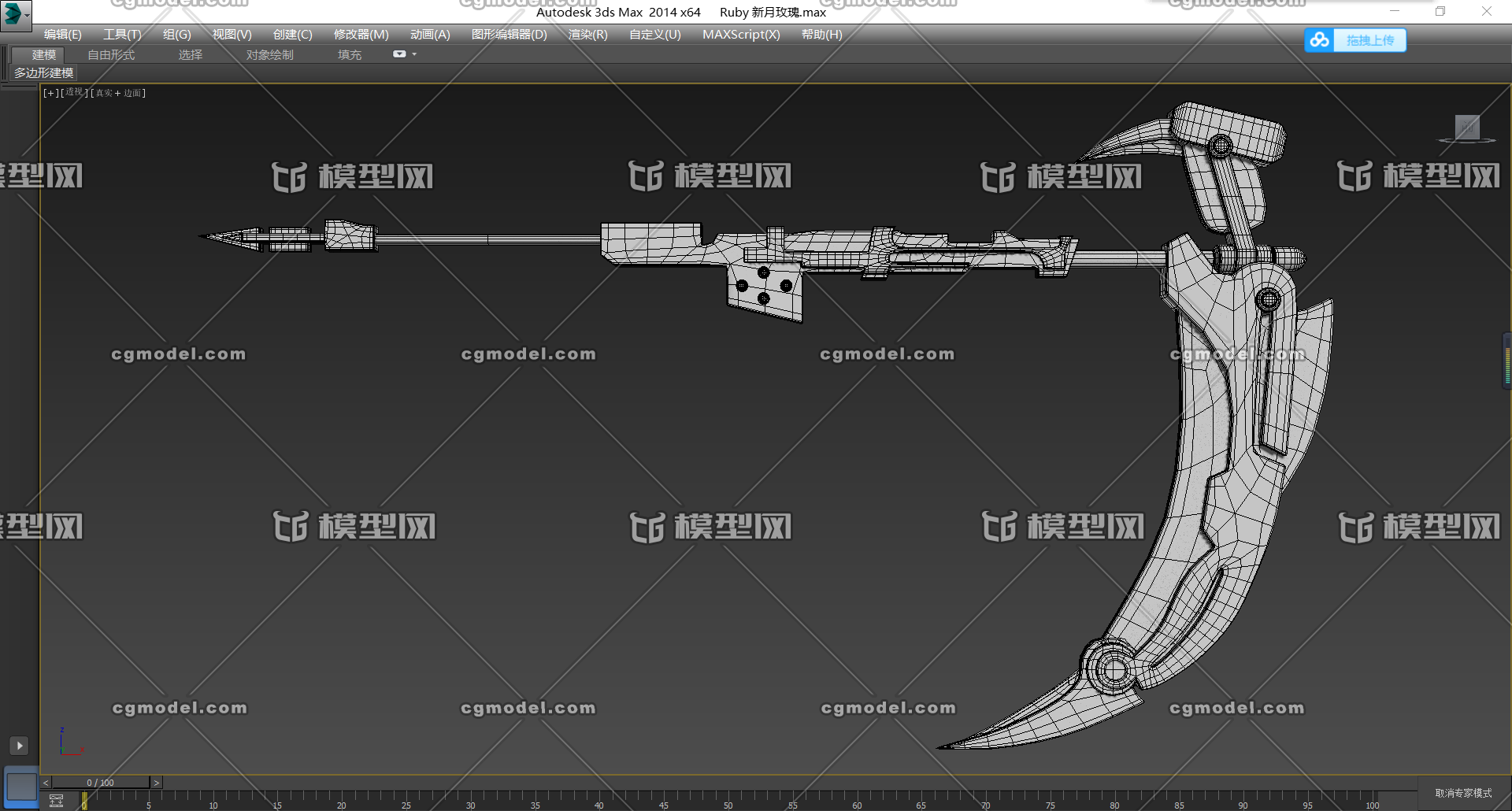Close the 3ds Max window
This screenshot has height=811, width=1512.
pos(1487,11)
